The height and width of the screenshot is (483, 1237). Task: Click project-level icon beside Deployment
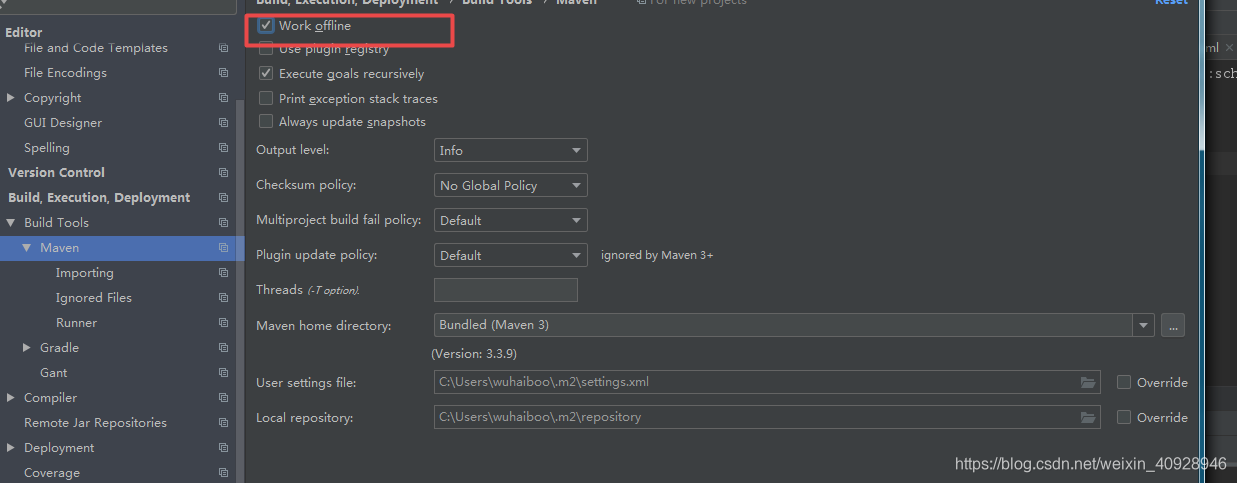point(223,448)
